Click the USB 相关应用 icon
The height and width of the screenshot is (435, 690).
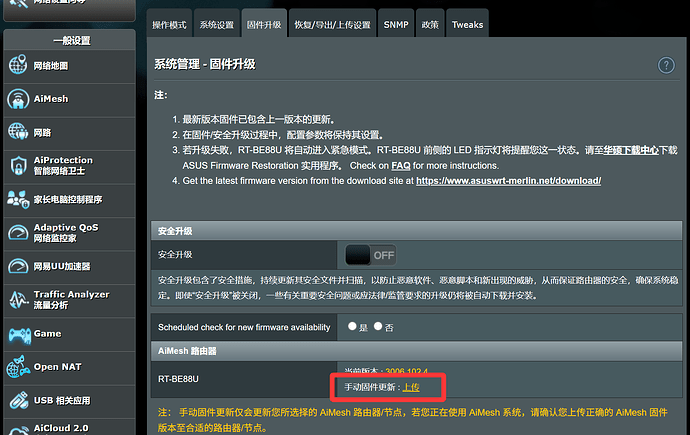point(18,400)
